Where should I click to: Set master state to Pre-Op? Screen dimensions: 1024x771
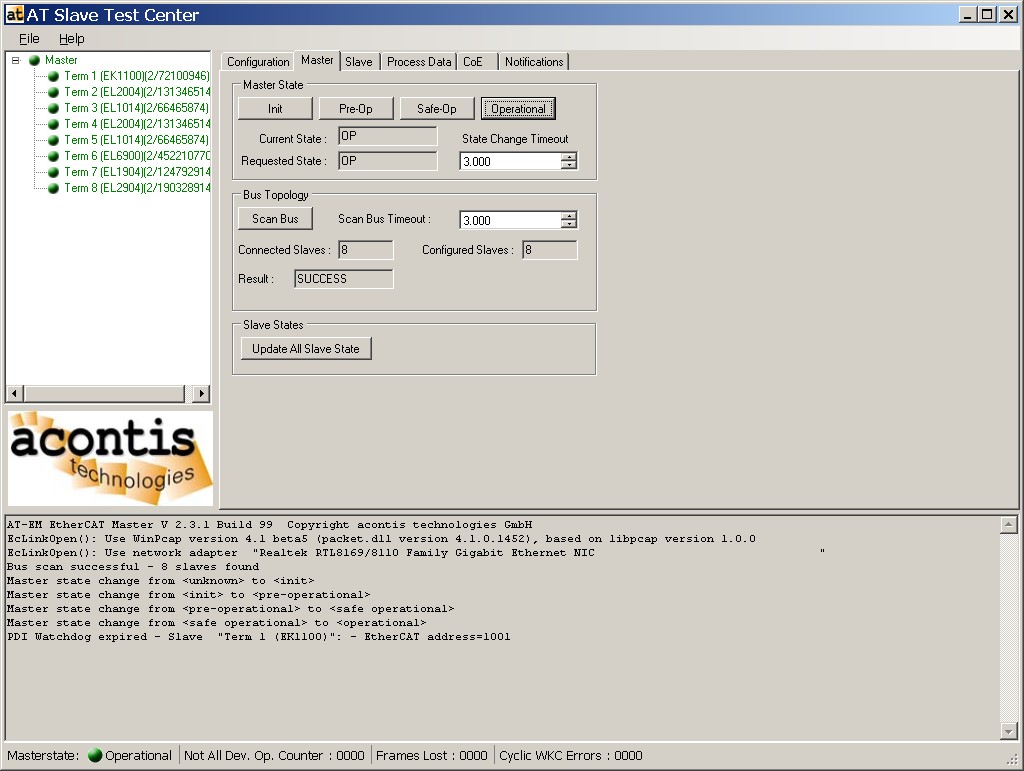pos(355,109)
